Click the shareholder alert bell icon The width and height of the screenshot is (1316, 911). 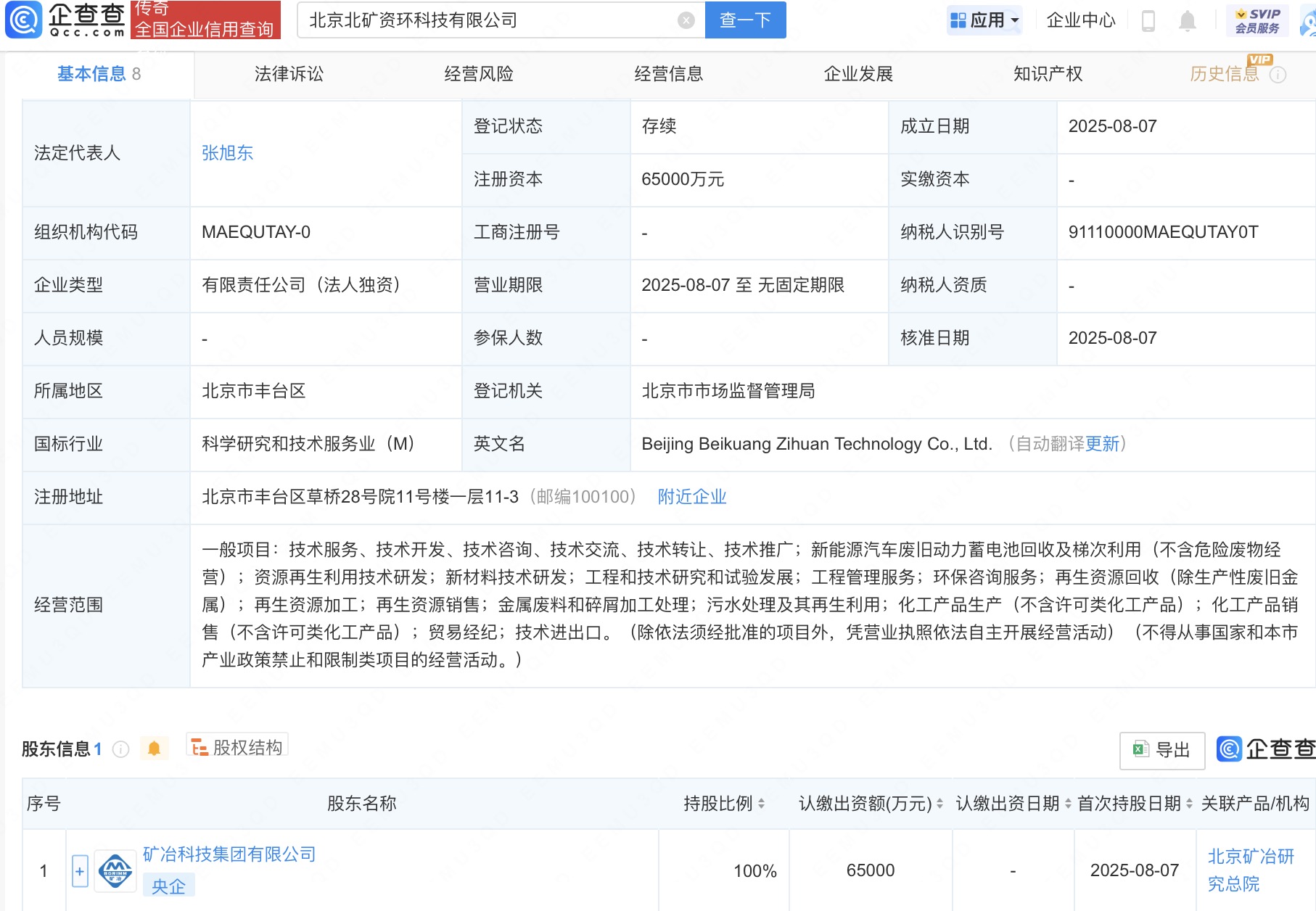[x=154, y=748]
